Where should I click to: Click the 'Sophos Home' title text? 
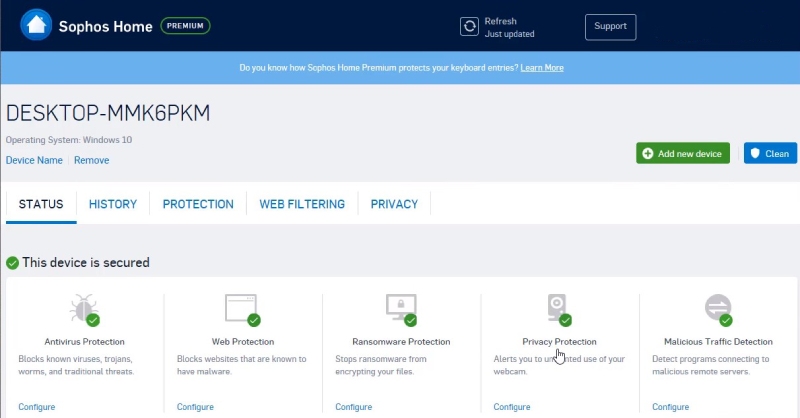pyautogui.click(x=106, y=27)
